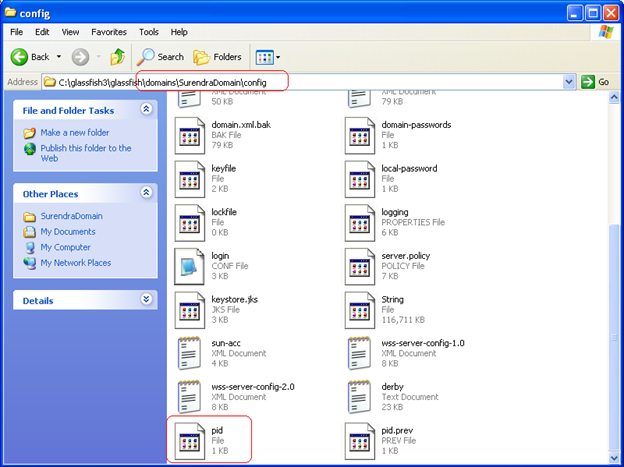The width and height of the screenshot is (624, 467).
Task: Select the domain-passwords file icon
Action: (360, 135)
